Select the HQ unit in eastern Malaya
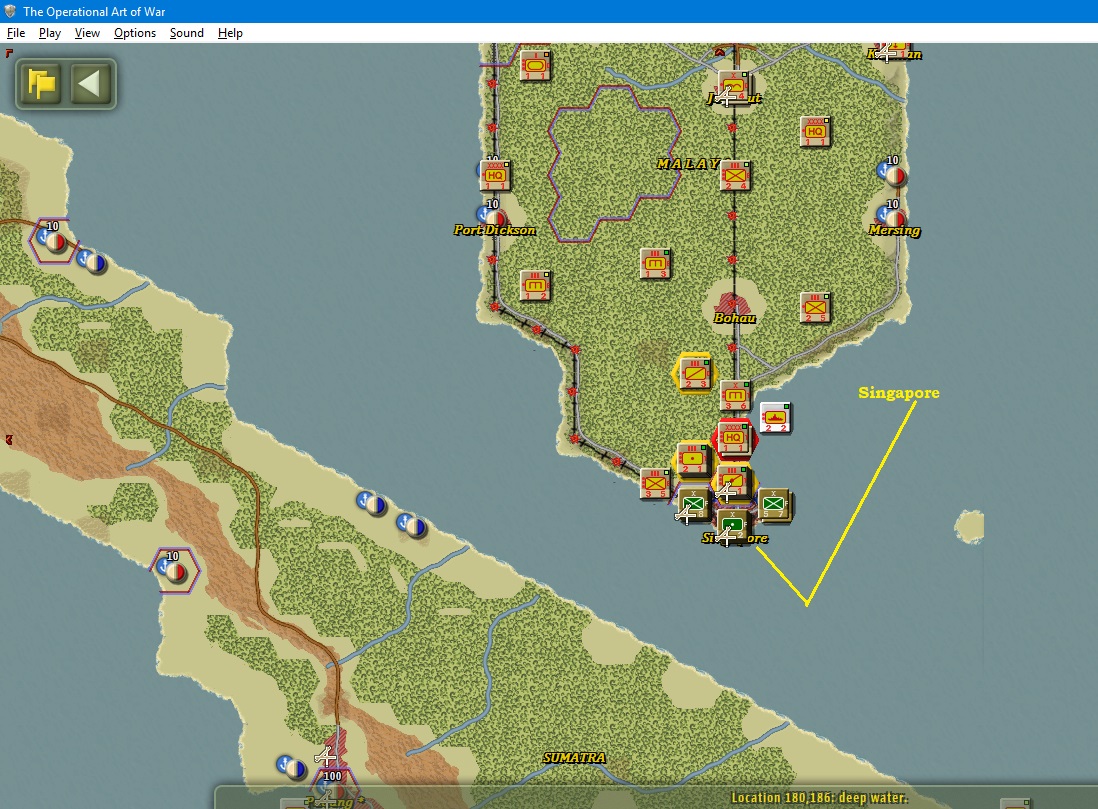Viewport: 1098px width, 809px height. tap(815, 131)
